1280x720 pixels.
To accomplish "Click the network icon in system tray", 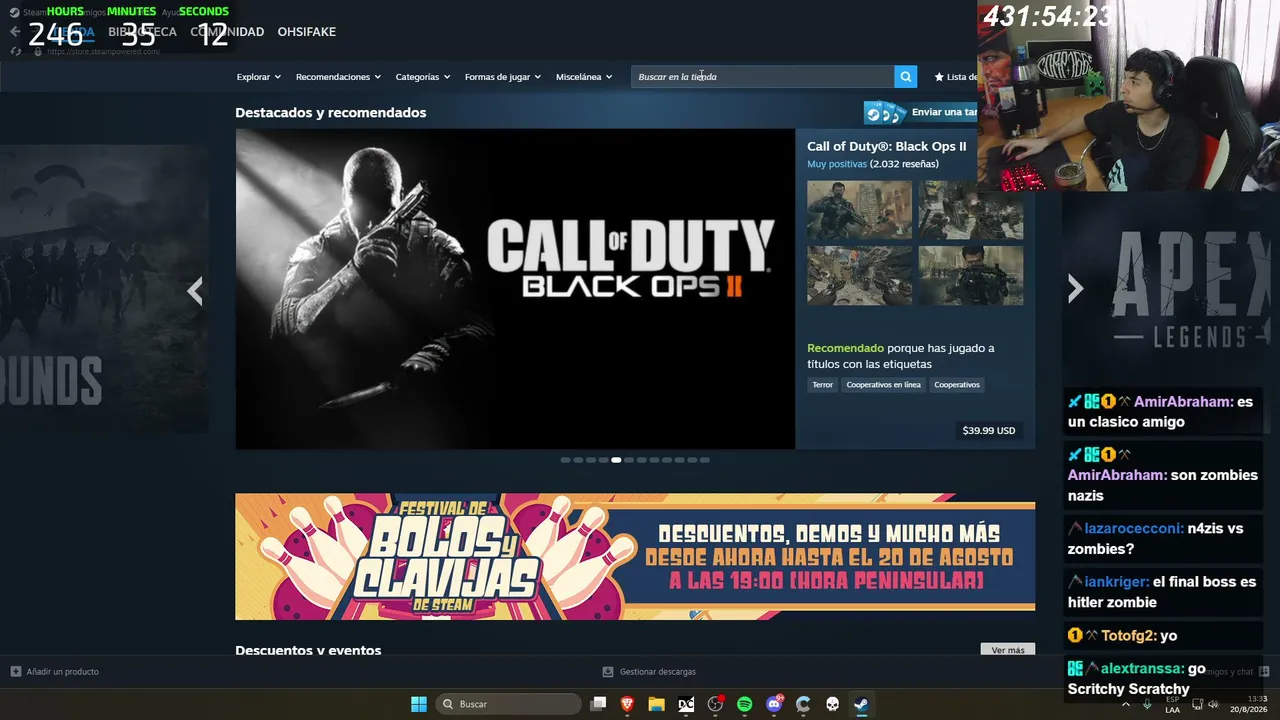I will coord(1197,704).
